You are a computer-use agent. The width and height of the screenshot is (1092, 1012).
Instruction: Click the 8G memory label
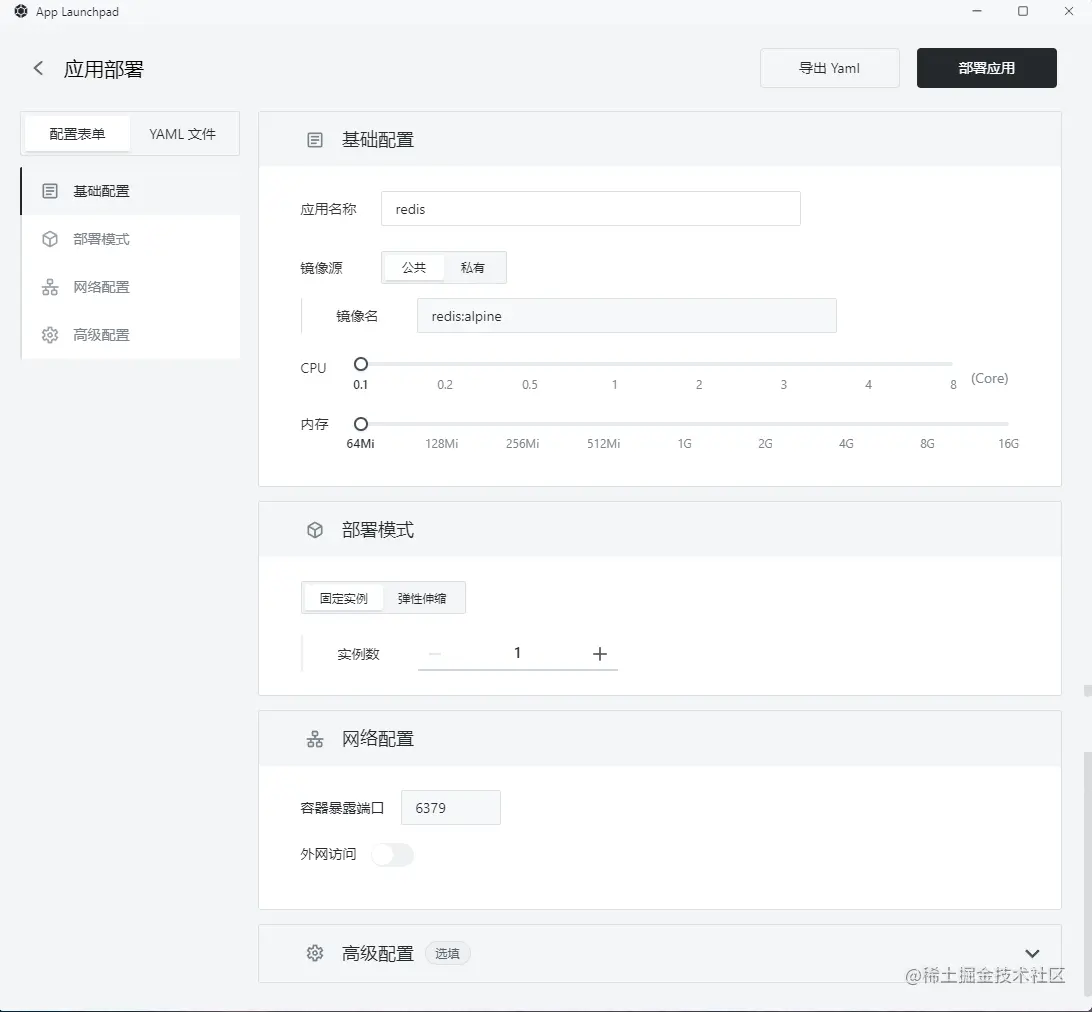927,444
